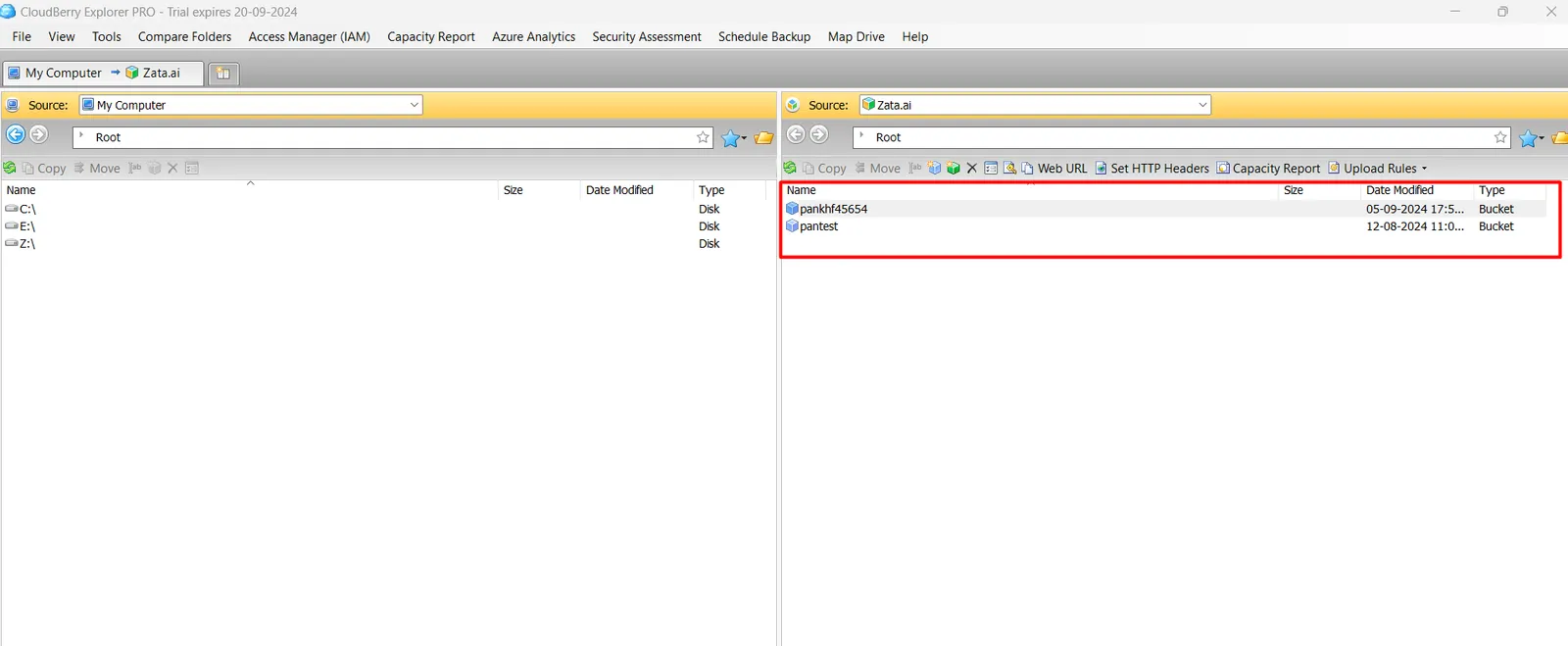Click the green cube new folder icon
The width and height of the screenshot is (1568, 646).
(954, 169)
